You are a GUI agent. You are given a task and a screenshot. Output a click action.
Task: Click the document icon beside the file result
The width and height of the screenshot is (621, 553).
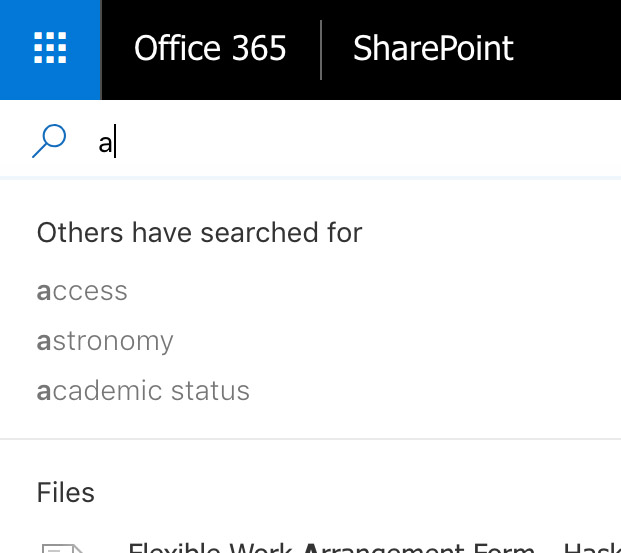(63, 549)
